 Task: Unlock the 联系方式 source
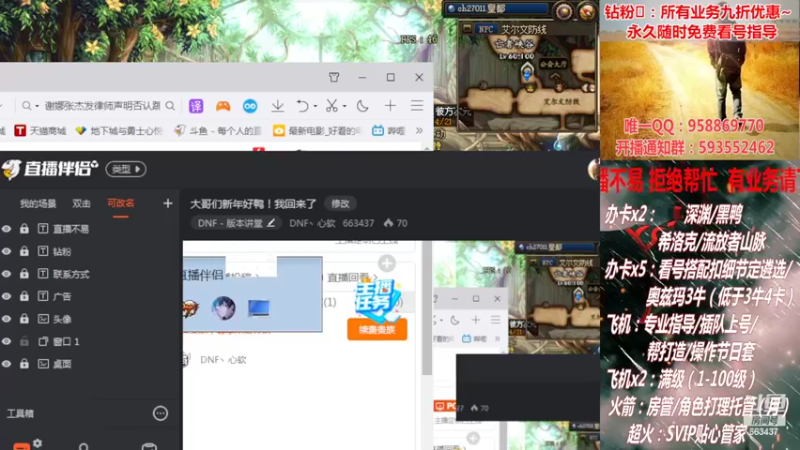tap(24, 273)
